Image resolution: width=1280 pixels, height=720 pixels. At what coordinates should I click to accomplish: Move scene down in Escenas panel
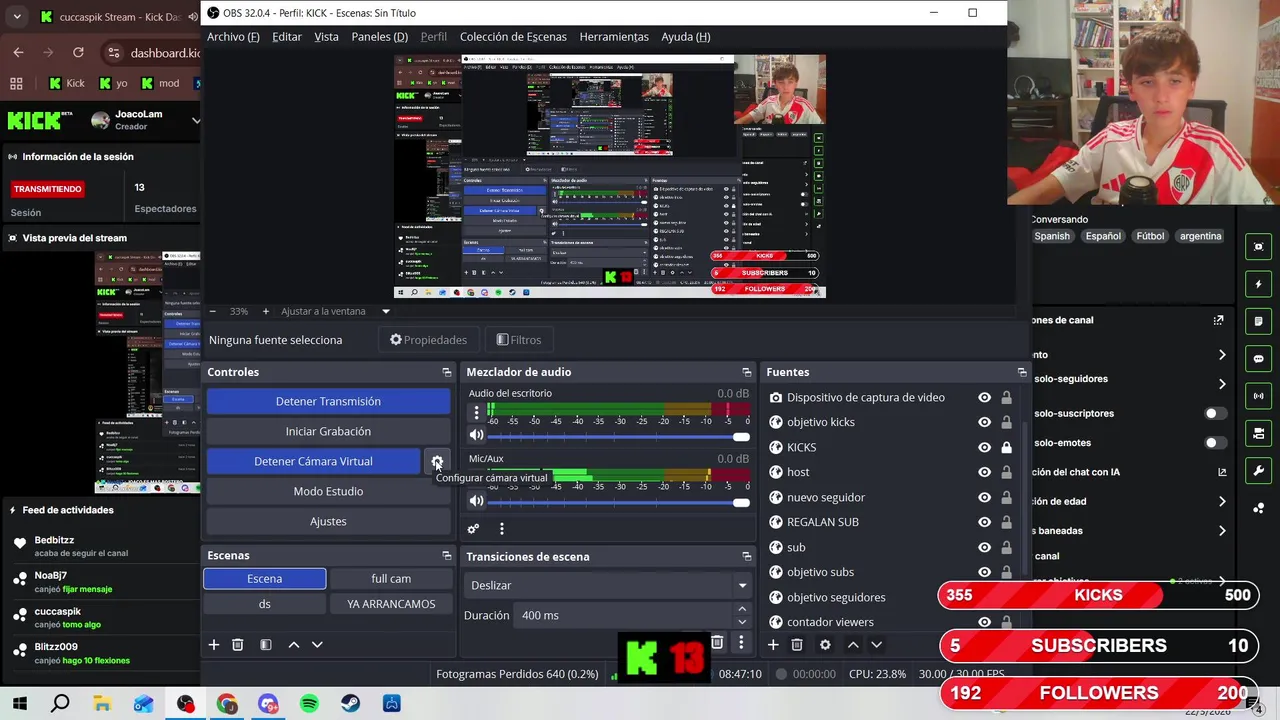(317, 645)
